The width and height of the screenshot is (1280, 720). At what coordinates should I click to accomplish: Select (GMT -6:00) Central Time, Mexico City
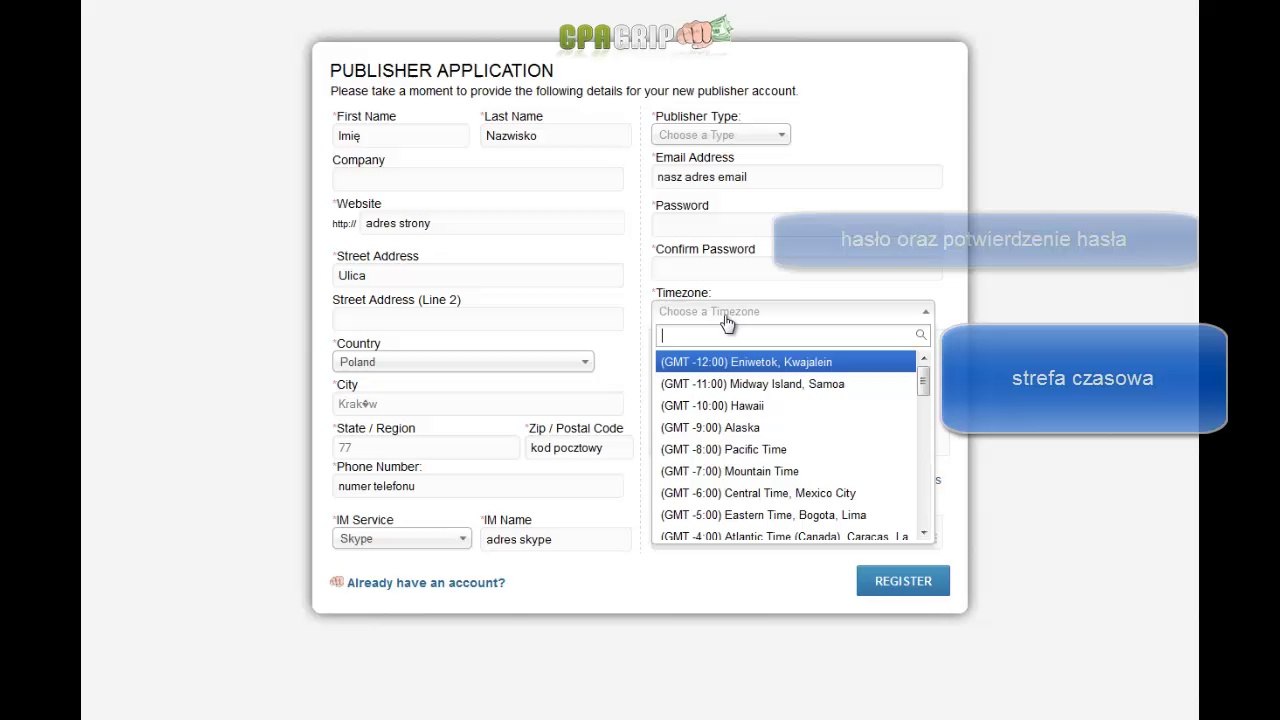(x=785, y=493)
